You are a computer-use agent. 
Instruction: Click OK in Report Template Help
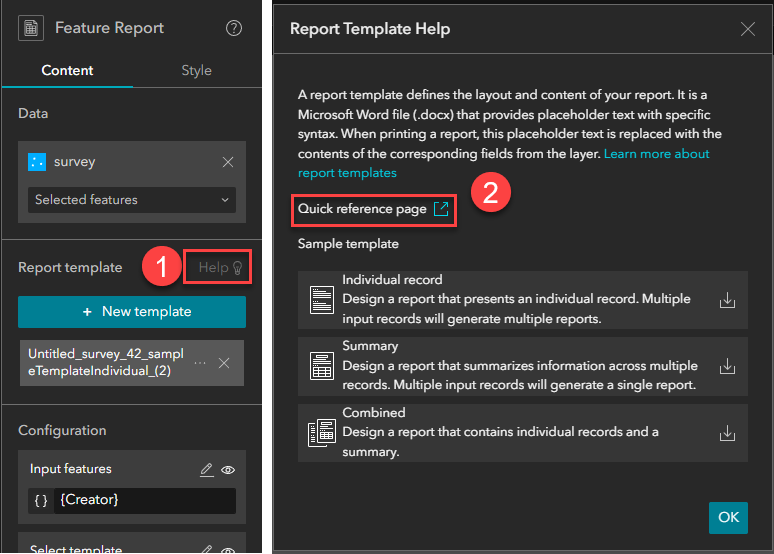pos(728,517)
